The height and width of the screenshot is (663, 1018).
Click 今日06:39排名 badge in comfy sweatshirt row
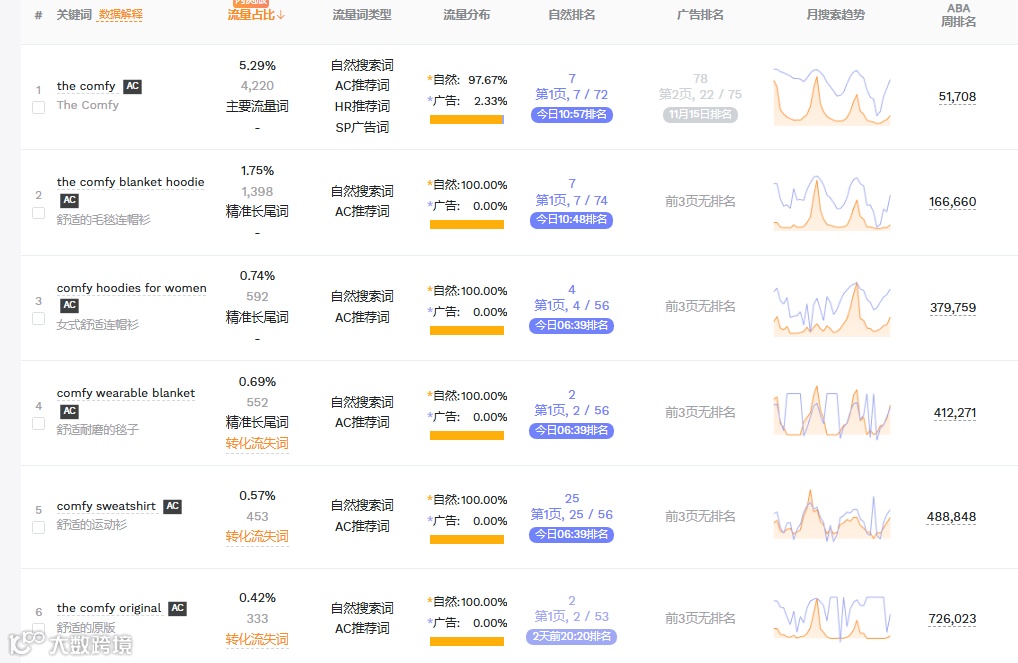pos(571,534)
